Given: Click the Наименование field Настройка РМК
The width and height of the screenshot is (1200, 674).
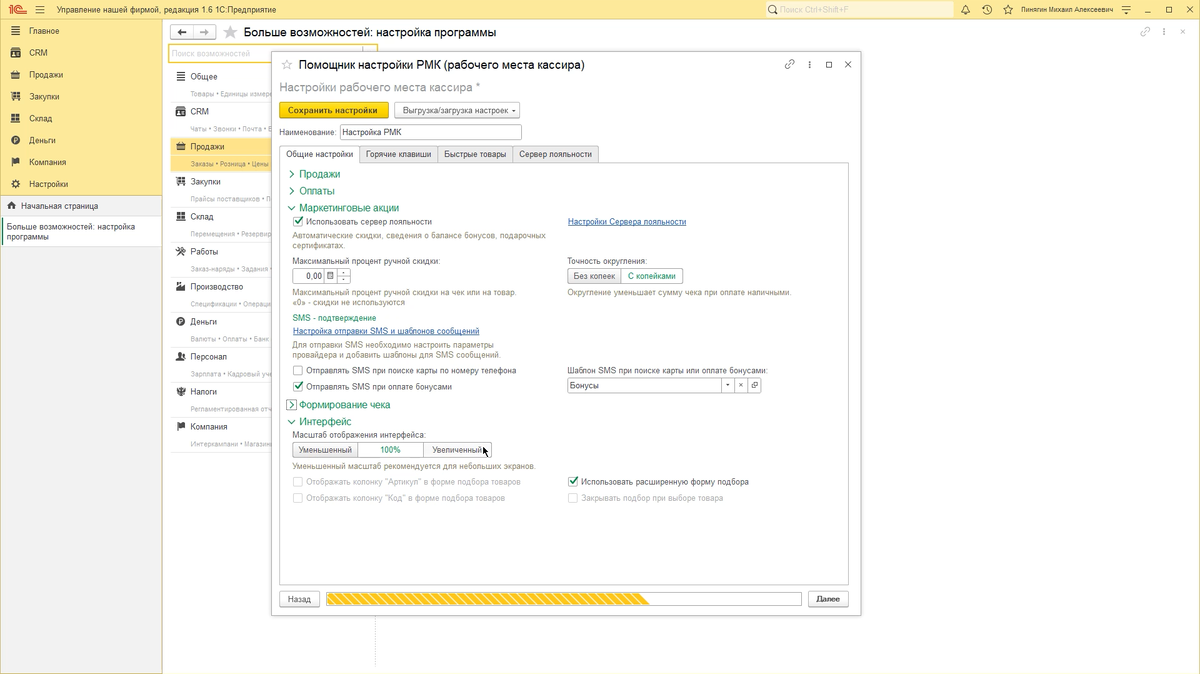Looking at the screenshot, I should coord(431,132).
